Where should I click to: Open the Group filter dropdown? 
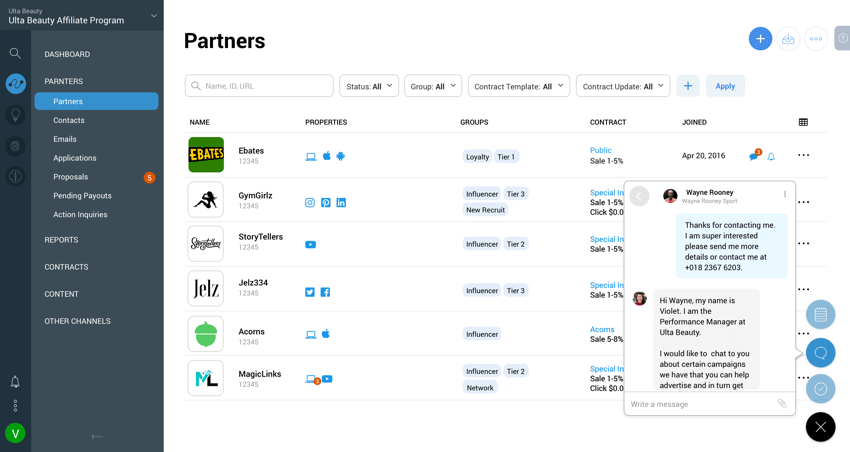[433, 86]
